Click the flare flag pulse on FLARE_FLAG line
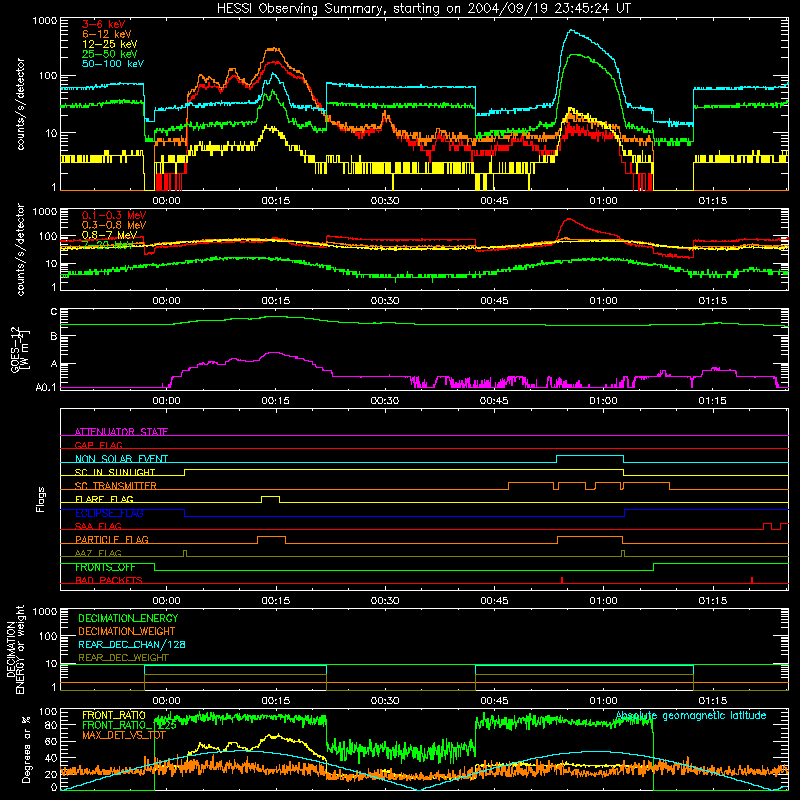 (270, 497)
